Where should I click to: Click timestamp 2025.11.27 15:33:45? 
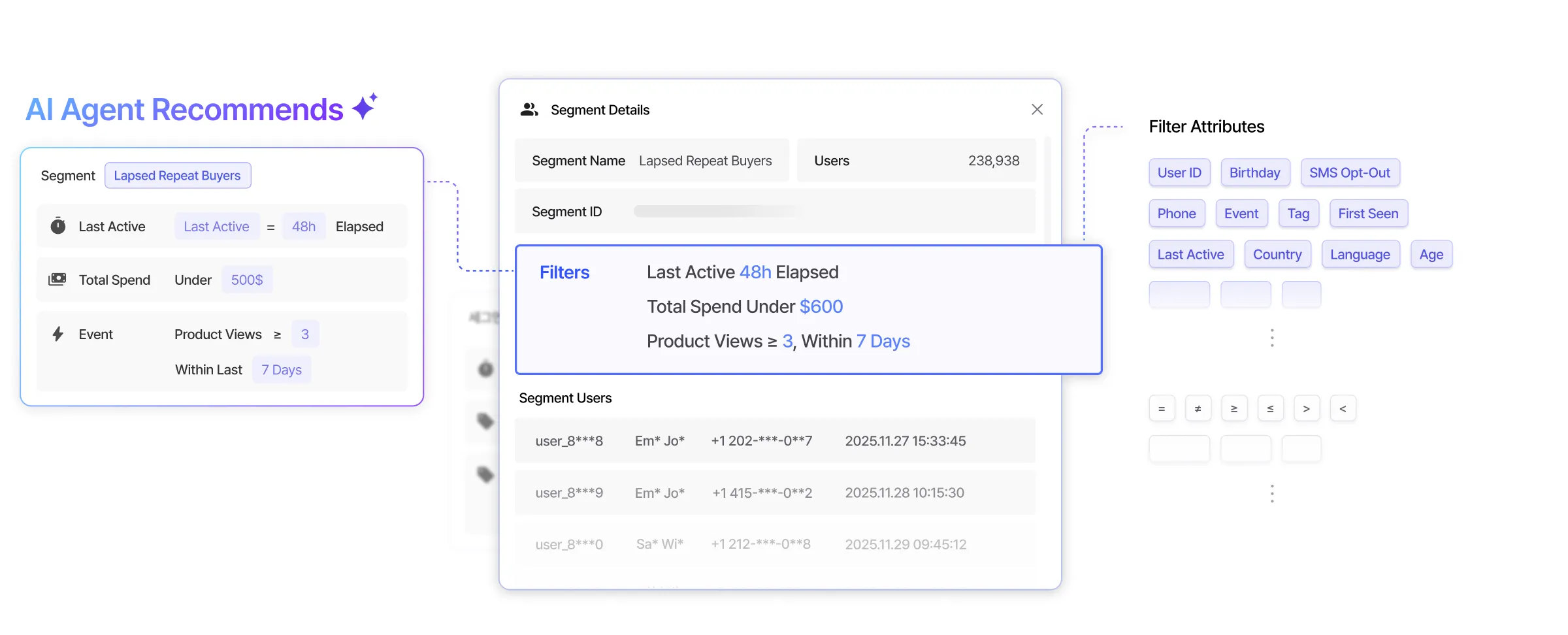[906, 441]
